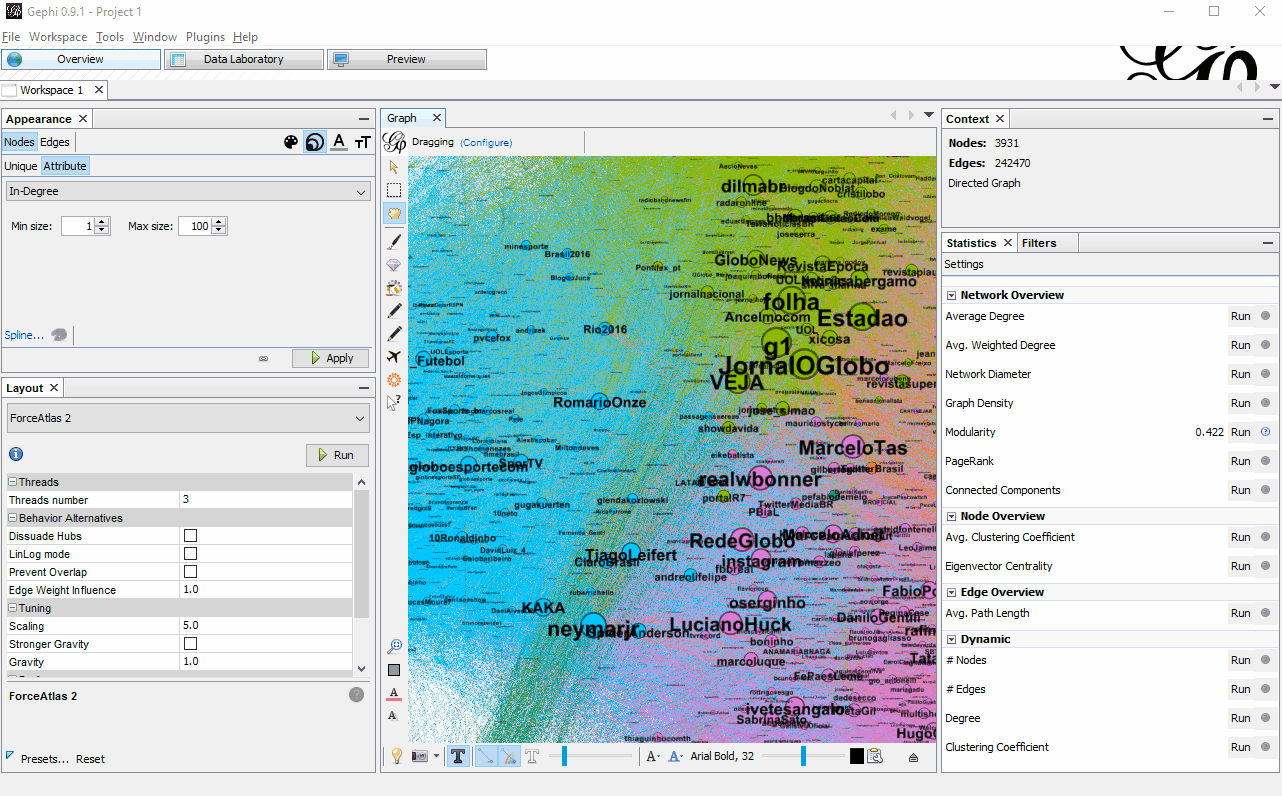1282x796 pixels.
Task: Collapse the Behavior Alternatives section
Action: tap(13, 518)
